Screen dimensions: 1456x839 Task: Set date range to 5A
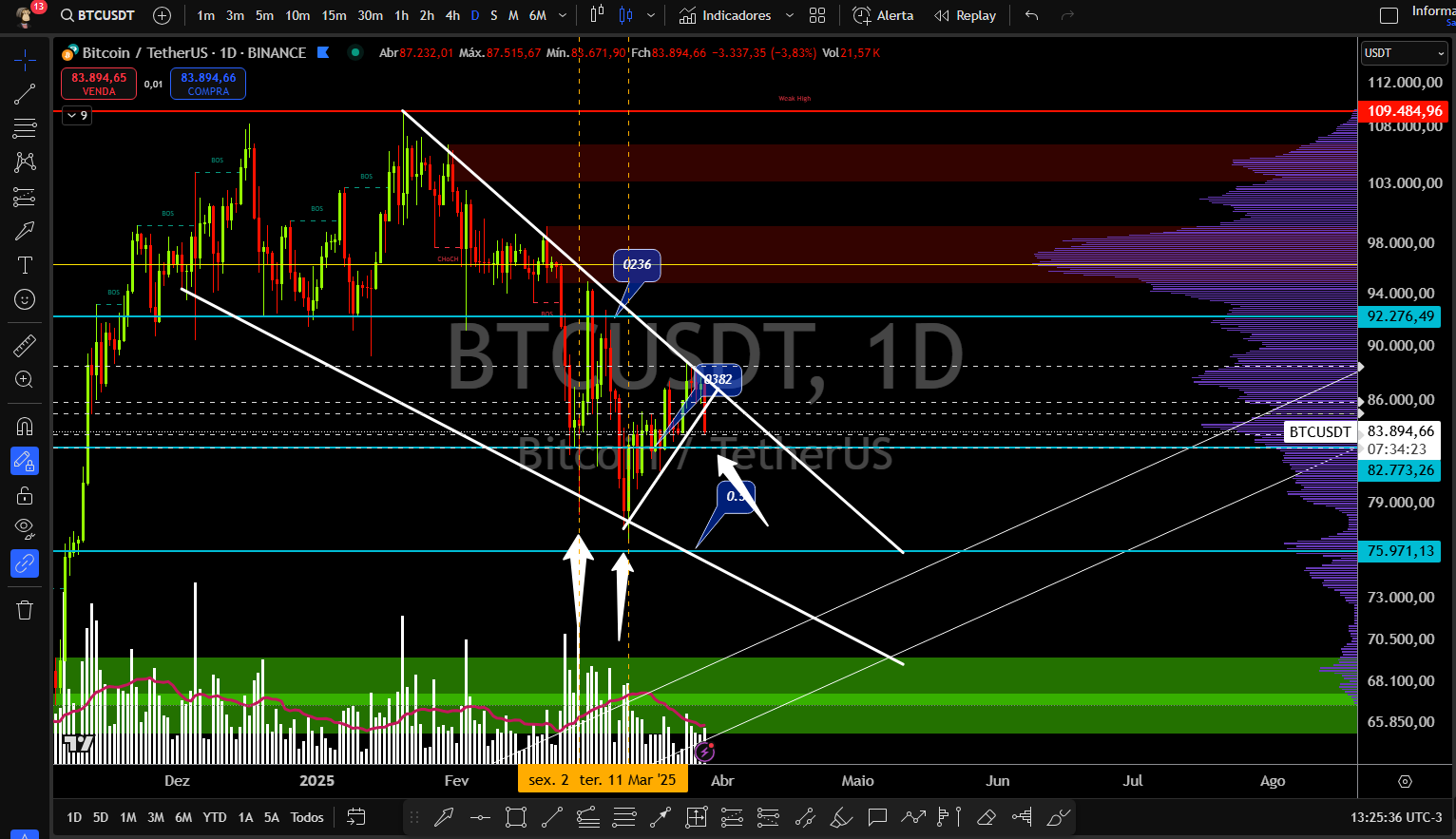(x=272, y=817)
